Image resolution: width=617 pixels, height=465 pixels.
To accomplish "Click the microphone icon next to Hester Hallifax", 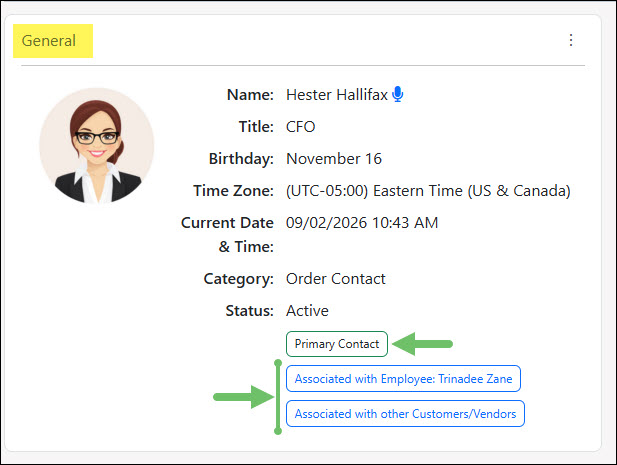I will tap(398, 94).
